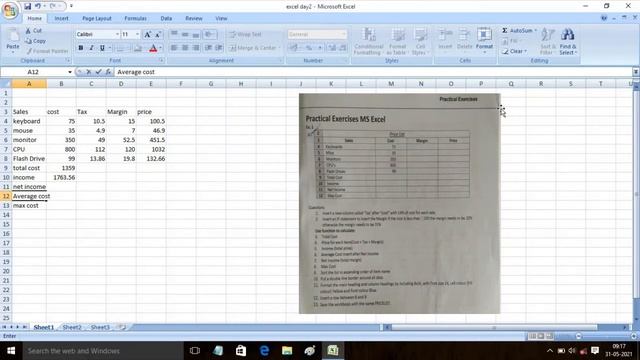Open the Font dialog launcher
This screenshot has width=640, height=360.
pos(162,60)
